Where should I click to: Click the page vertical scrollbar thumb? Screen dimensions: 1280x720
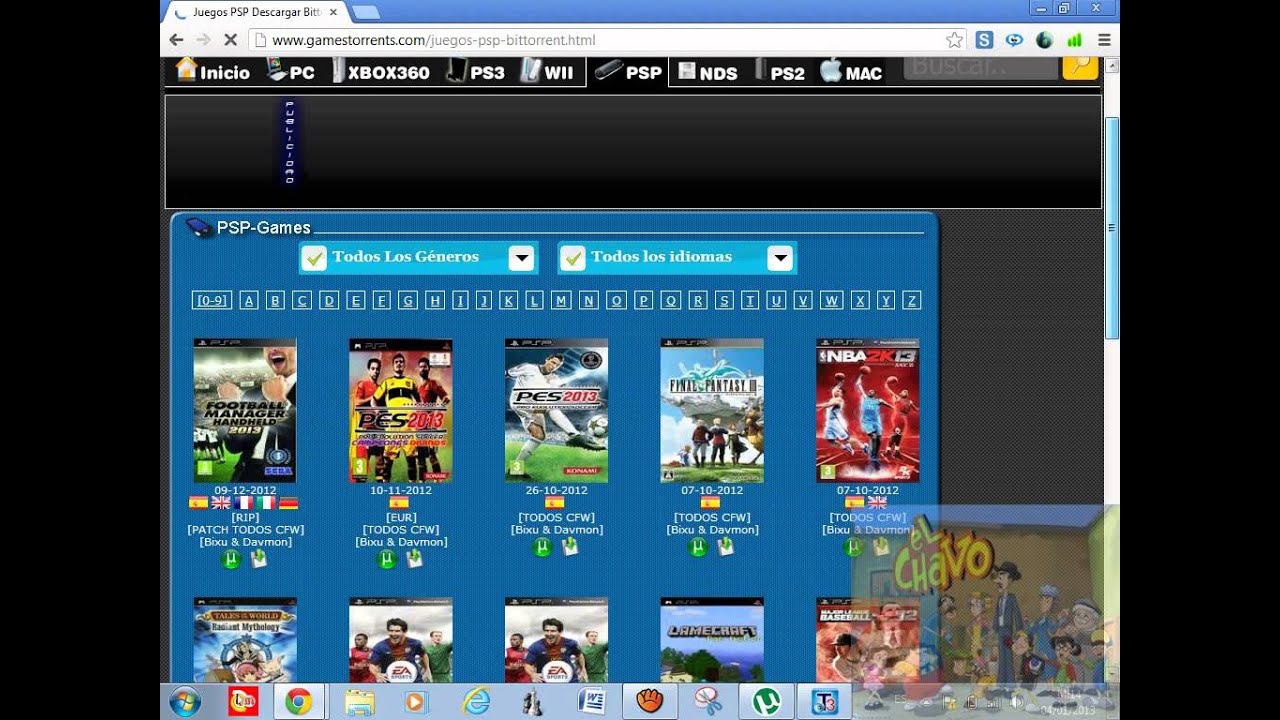[1112, 228]
